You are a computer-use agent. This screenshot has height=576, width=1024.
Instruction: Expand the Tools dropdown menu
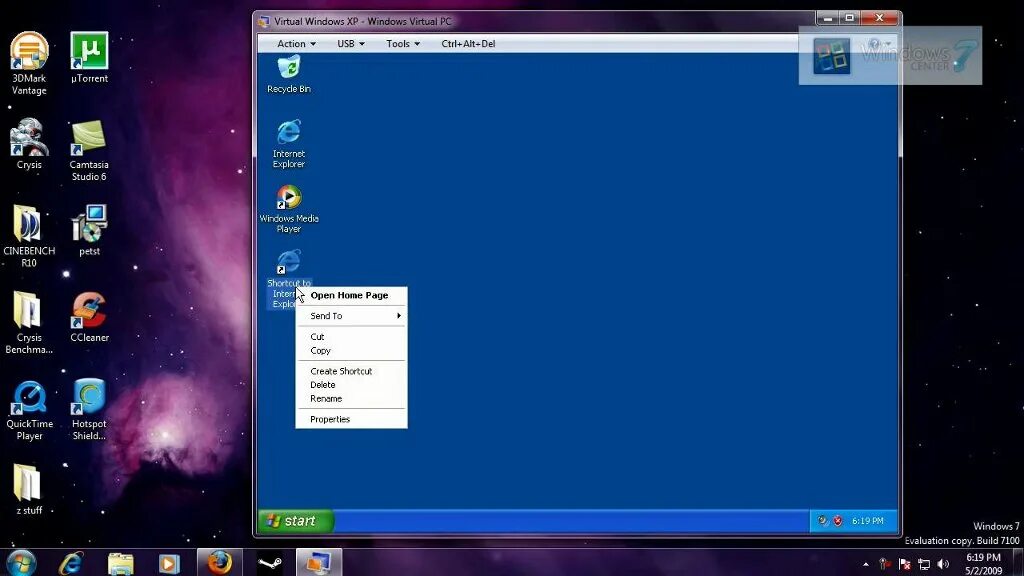point(402,44)
